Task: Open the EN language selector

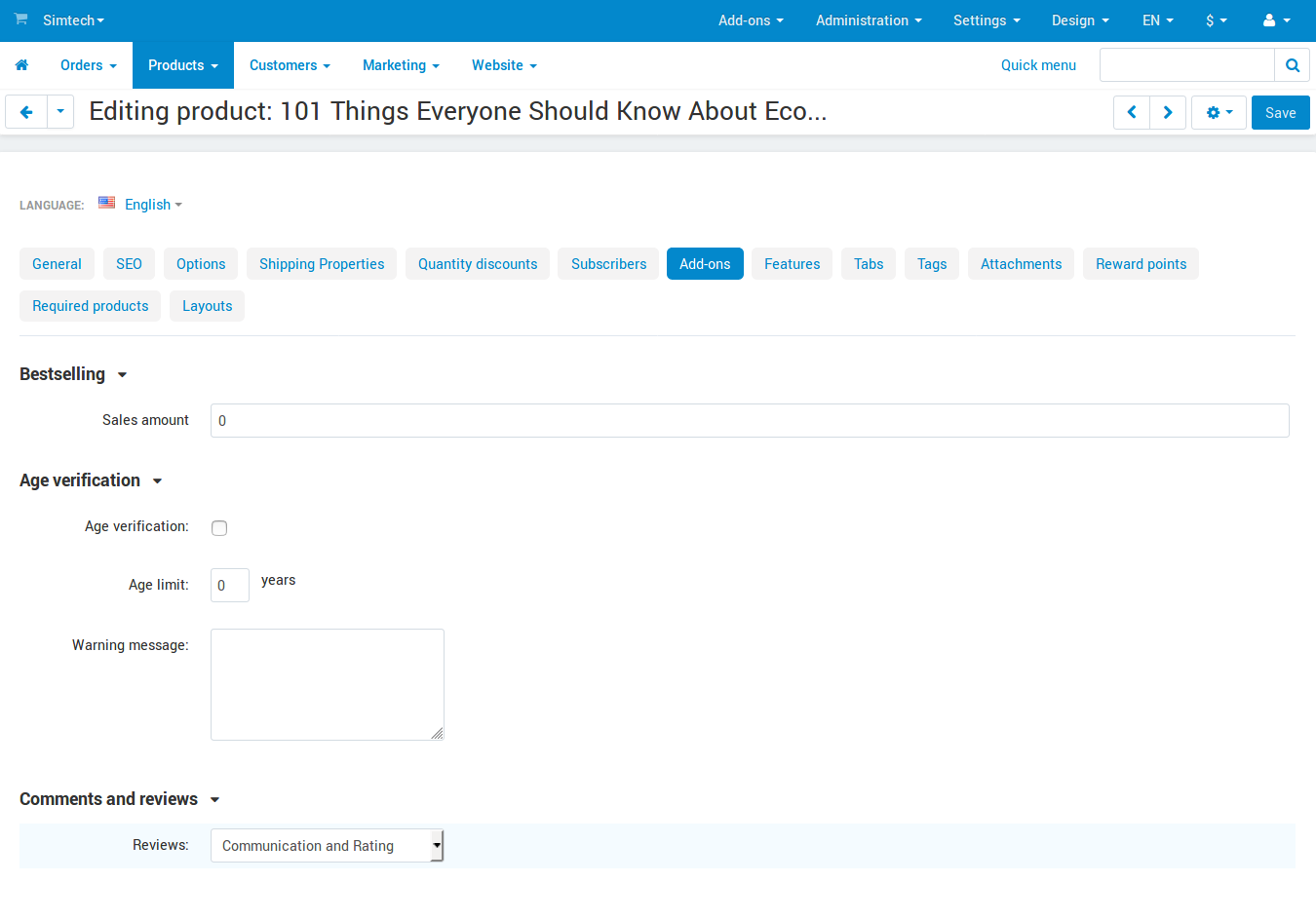Action: point(1158,20)
